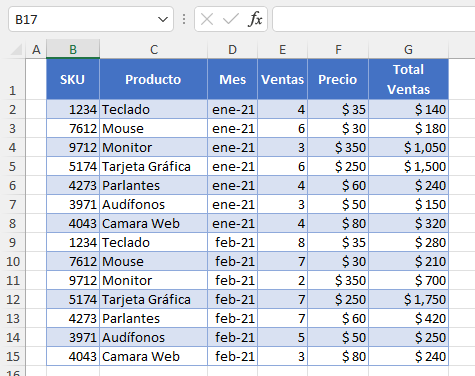Select Precio $ 350 in row 4
Screen dimensions: 475x376
point(338,147)
